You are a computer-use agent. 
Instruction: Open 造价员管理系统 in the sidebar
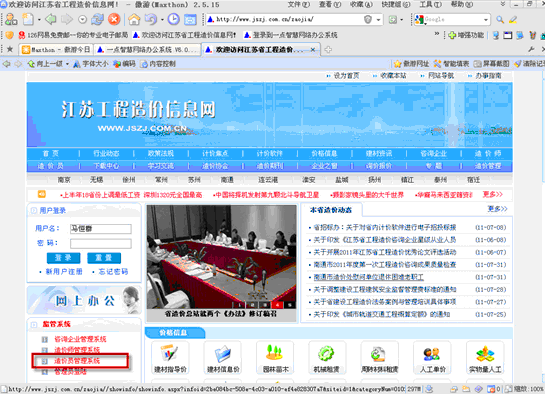point(76,361)
